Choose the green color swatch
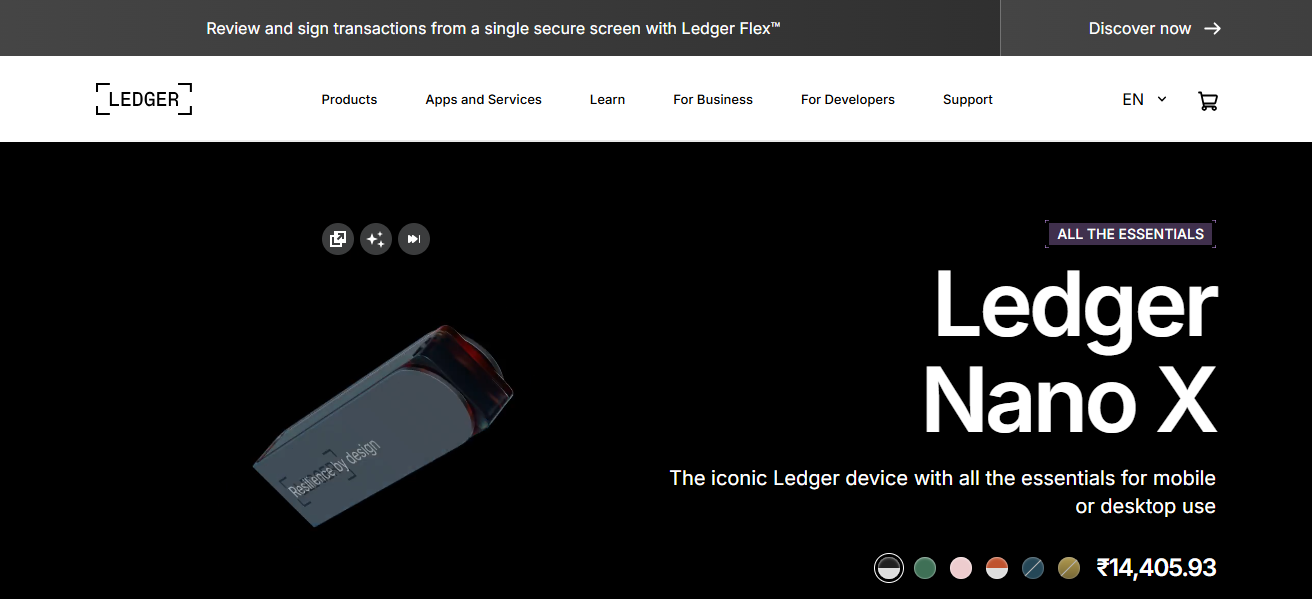The height and width of the screenshot is (599, 1312). [x=925, y=568]
